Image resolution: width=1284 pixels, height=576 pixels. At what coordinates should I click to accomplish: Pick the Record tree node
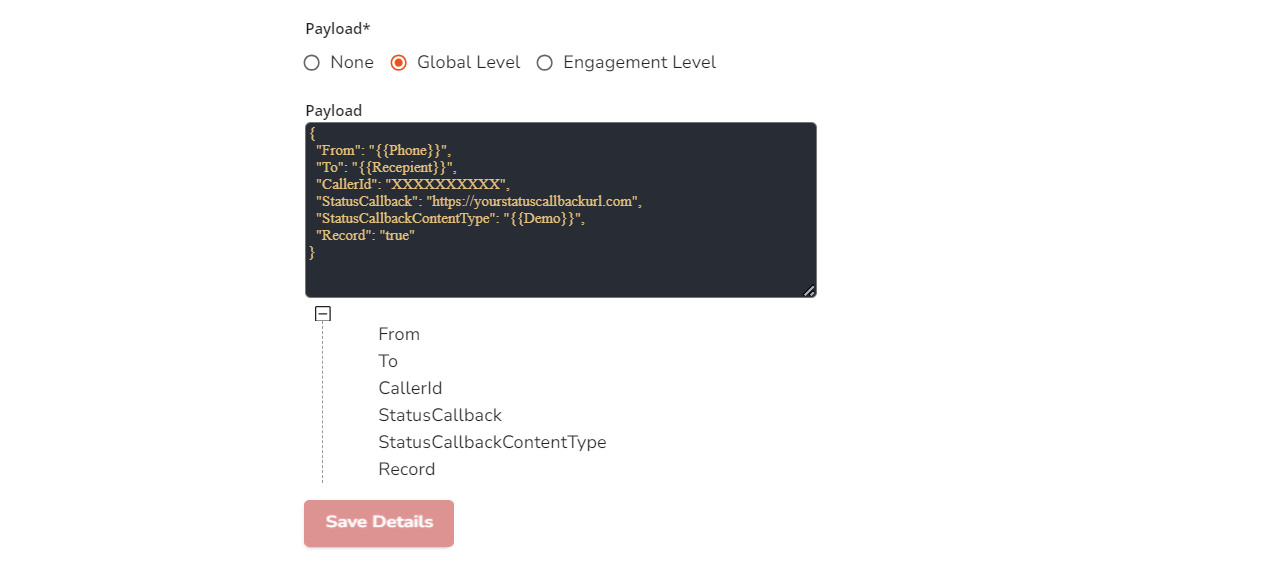tap(407, 469)
